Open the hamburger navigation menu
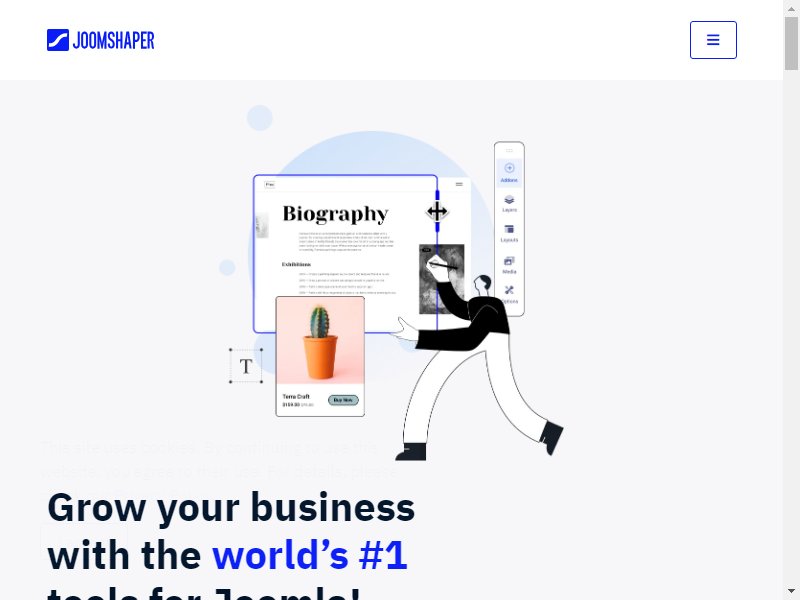 click(713, 40)
